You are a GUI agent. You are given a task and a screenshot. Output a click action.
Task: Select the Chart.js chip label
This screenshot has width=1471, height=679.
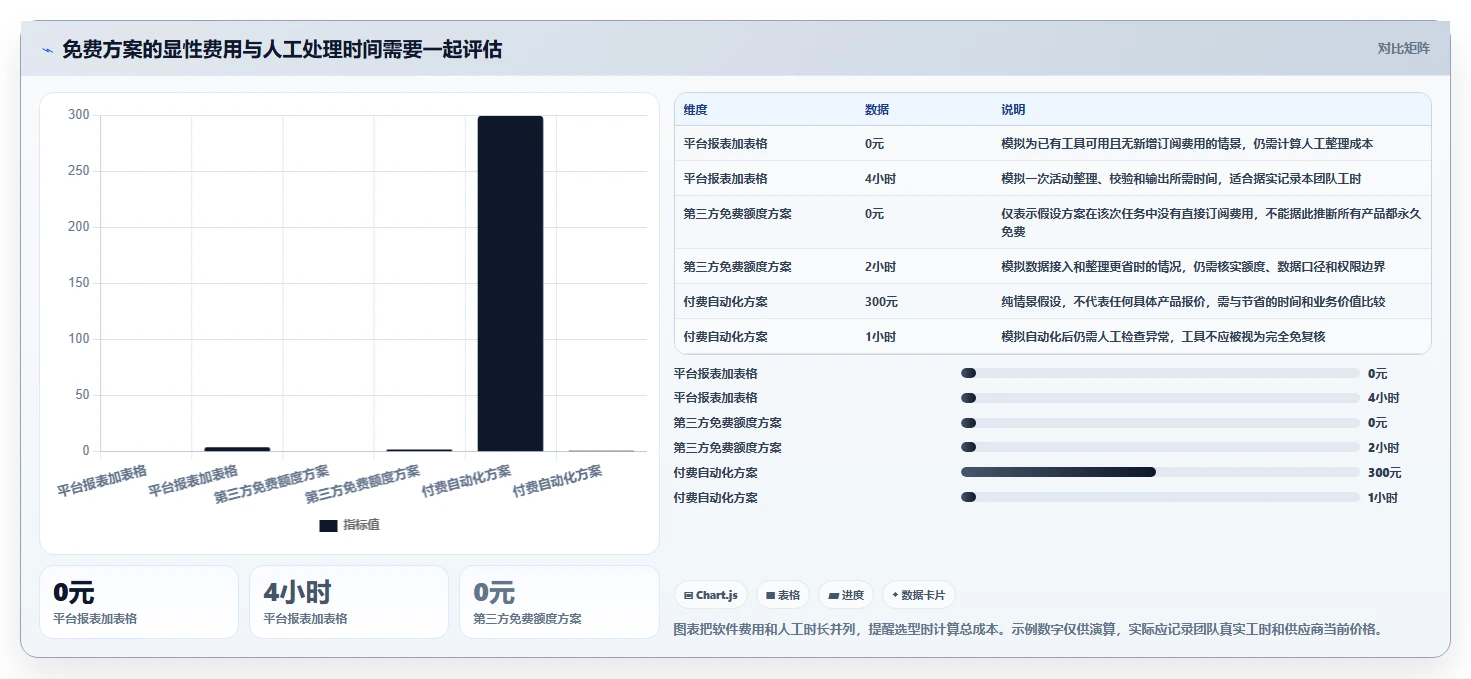[x=717, y=595]
